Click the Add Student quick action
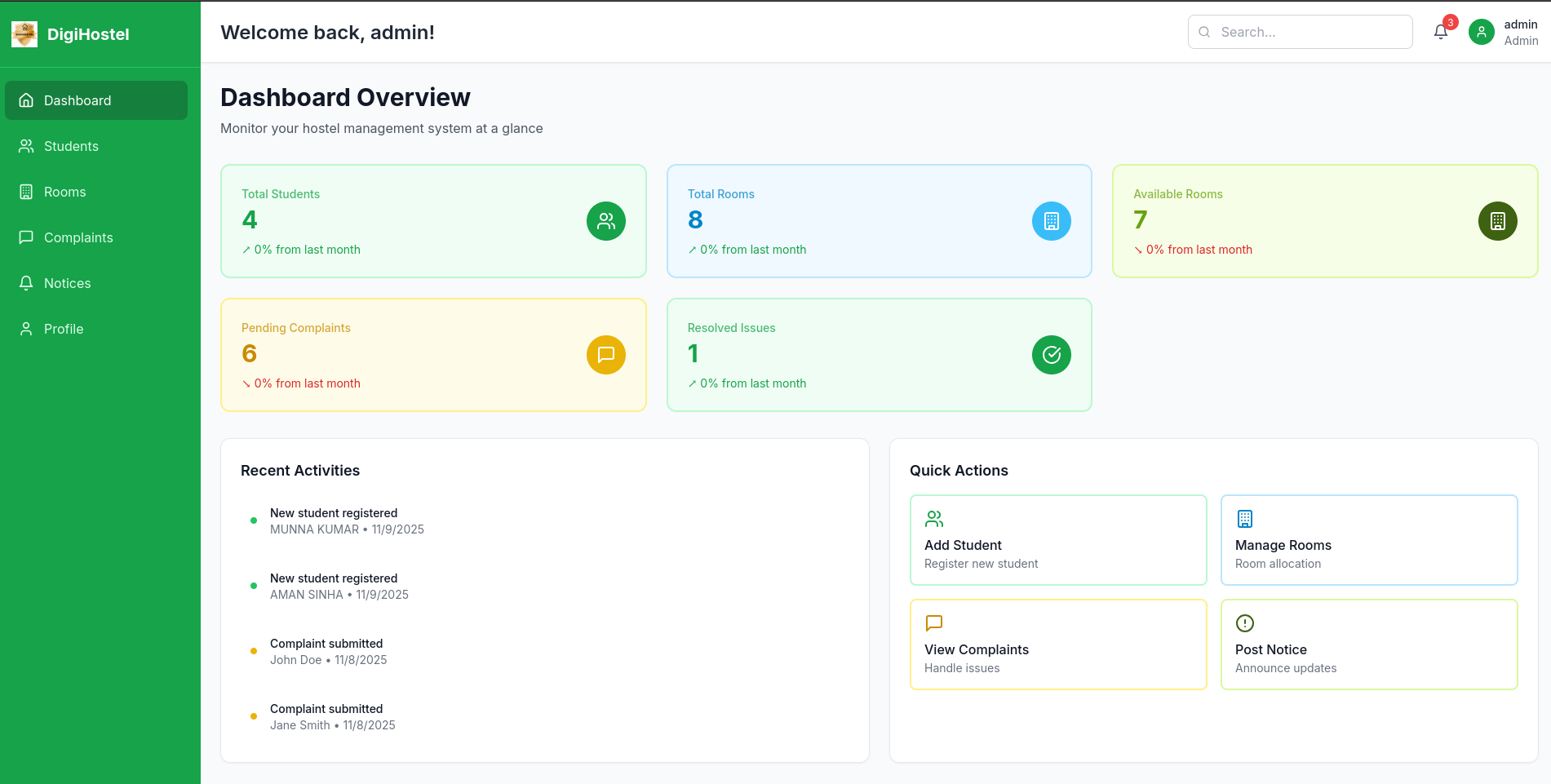The height and width of the screenshot is (784, 1551). click(1058, 539)
